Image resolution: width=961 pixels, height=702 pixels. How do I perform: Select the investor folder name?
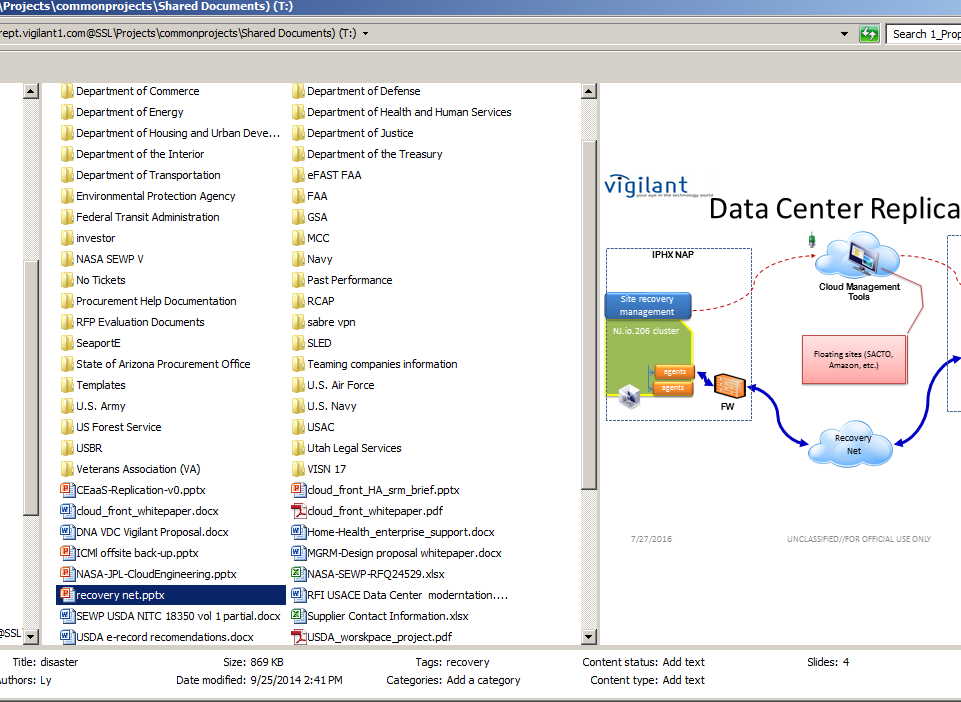(x=96, y=238)
